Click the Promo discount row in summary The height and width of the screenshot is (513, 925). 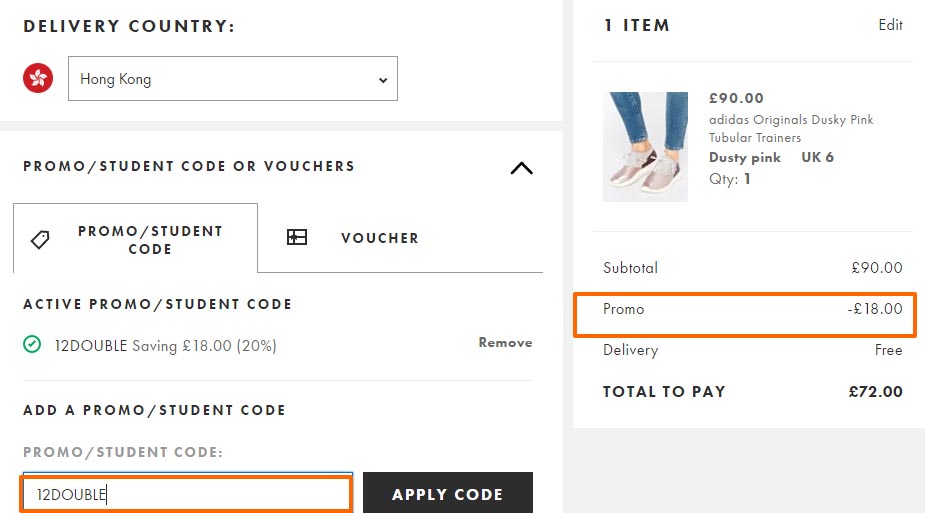point(745,315)
